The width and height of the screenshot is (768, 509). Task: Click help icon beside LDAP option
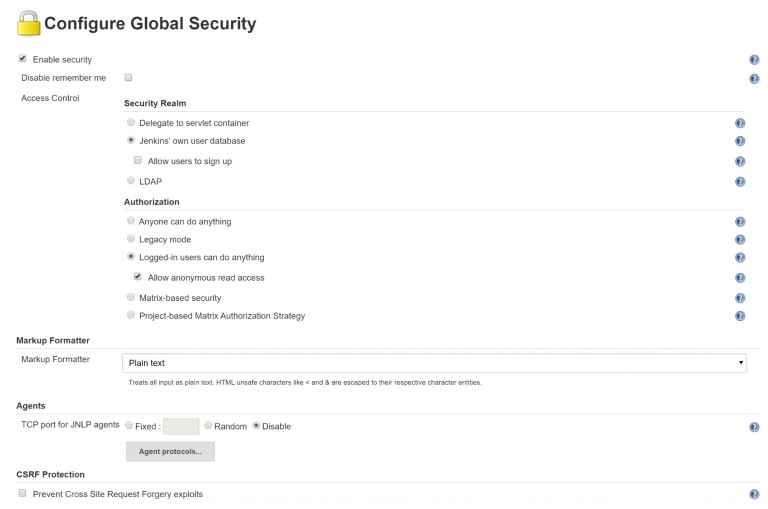point(740,182)
